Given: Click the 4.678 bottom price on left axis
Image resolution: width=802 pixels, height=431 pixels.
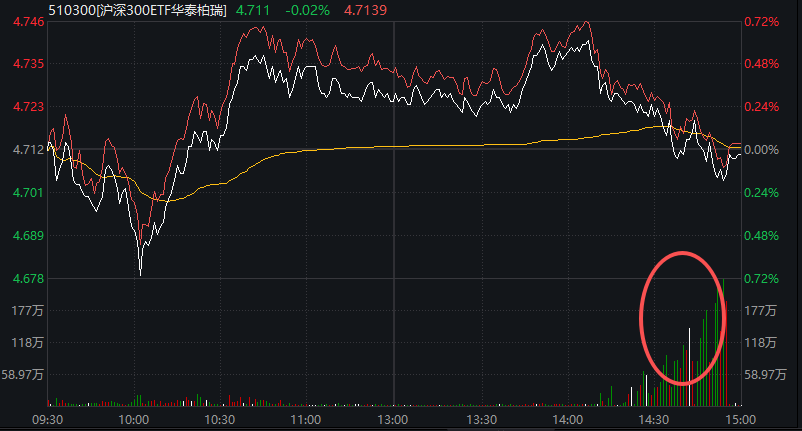Looking at the screenshot, I should pyautogui.click(x=20, y=278).
